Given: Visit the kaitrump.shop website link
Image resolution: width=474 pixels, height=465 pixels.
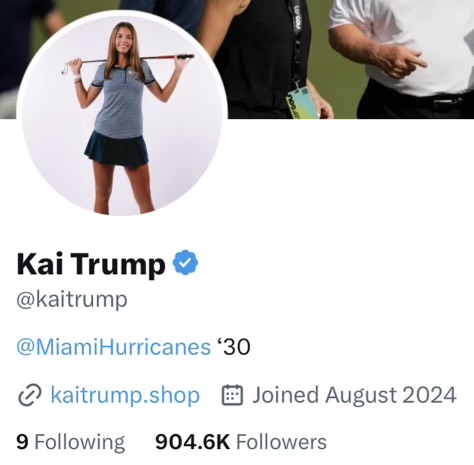Looking at the screenshot, I should pyautogui.click(x=125, y=395).
